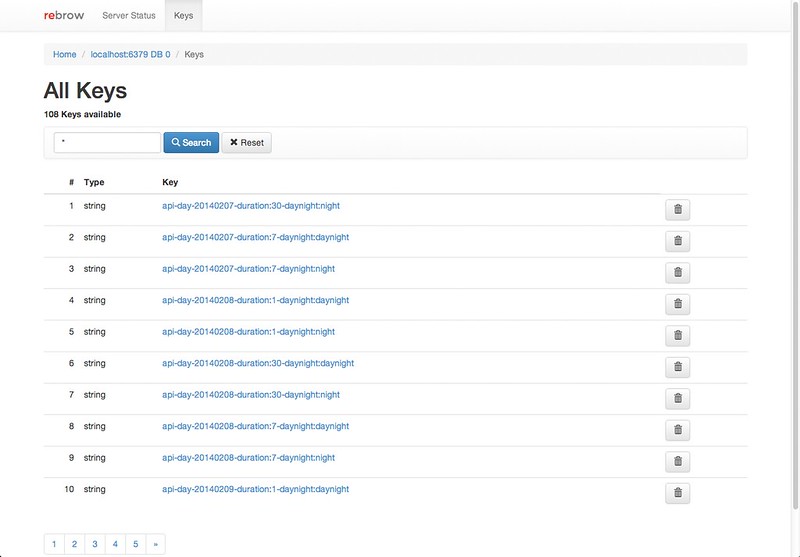Click the vertical page scrollbar
This screenshot has height=557, width=800.
tap(796, 255)
